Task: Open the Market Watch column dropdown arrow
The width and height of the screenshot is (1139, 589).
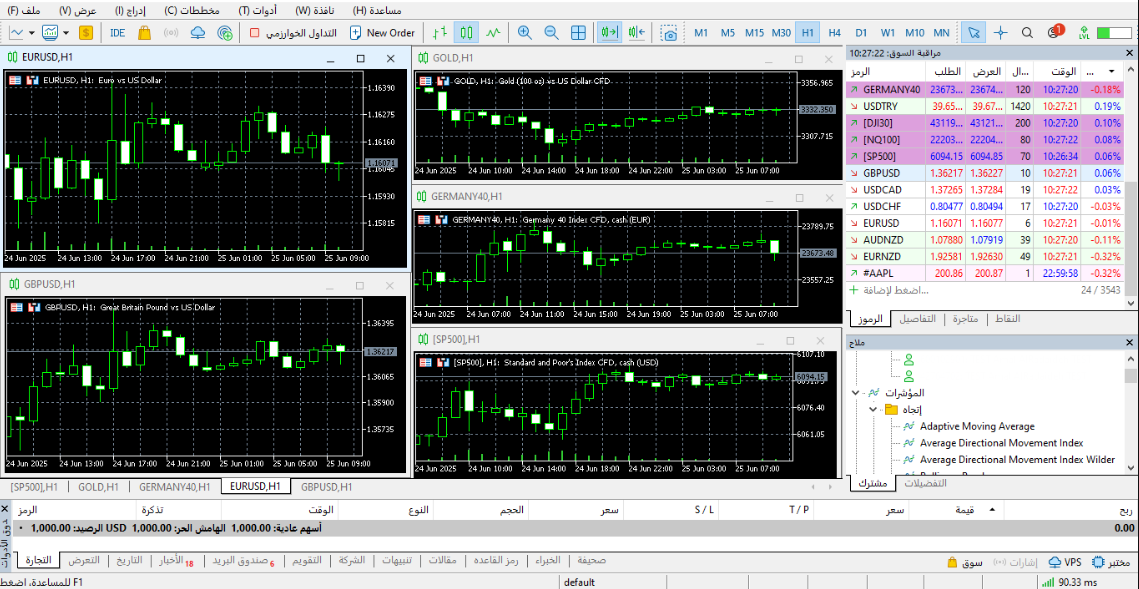Action: (1111, 71)
